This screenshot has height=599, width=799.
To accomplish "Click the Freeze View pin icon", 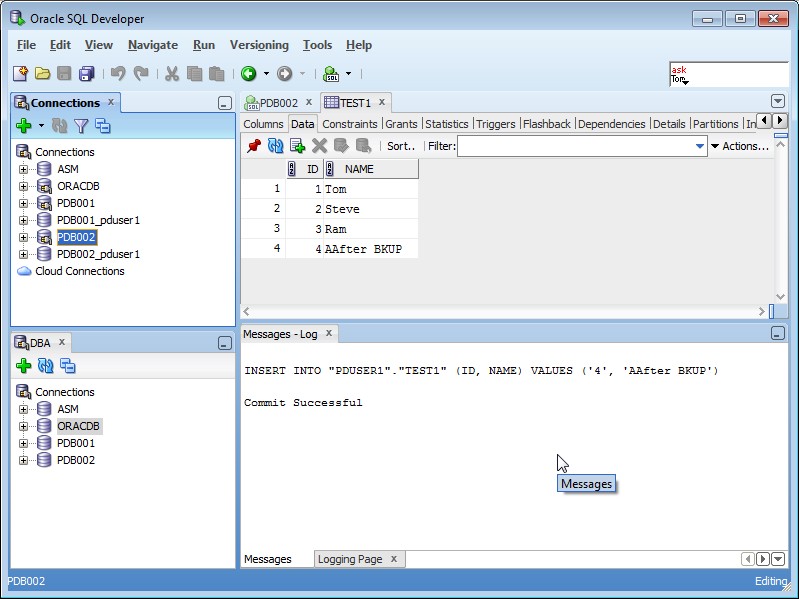I will pyautogui.click(x=254, y=146).
